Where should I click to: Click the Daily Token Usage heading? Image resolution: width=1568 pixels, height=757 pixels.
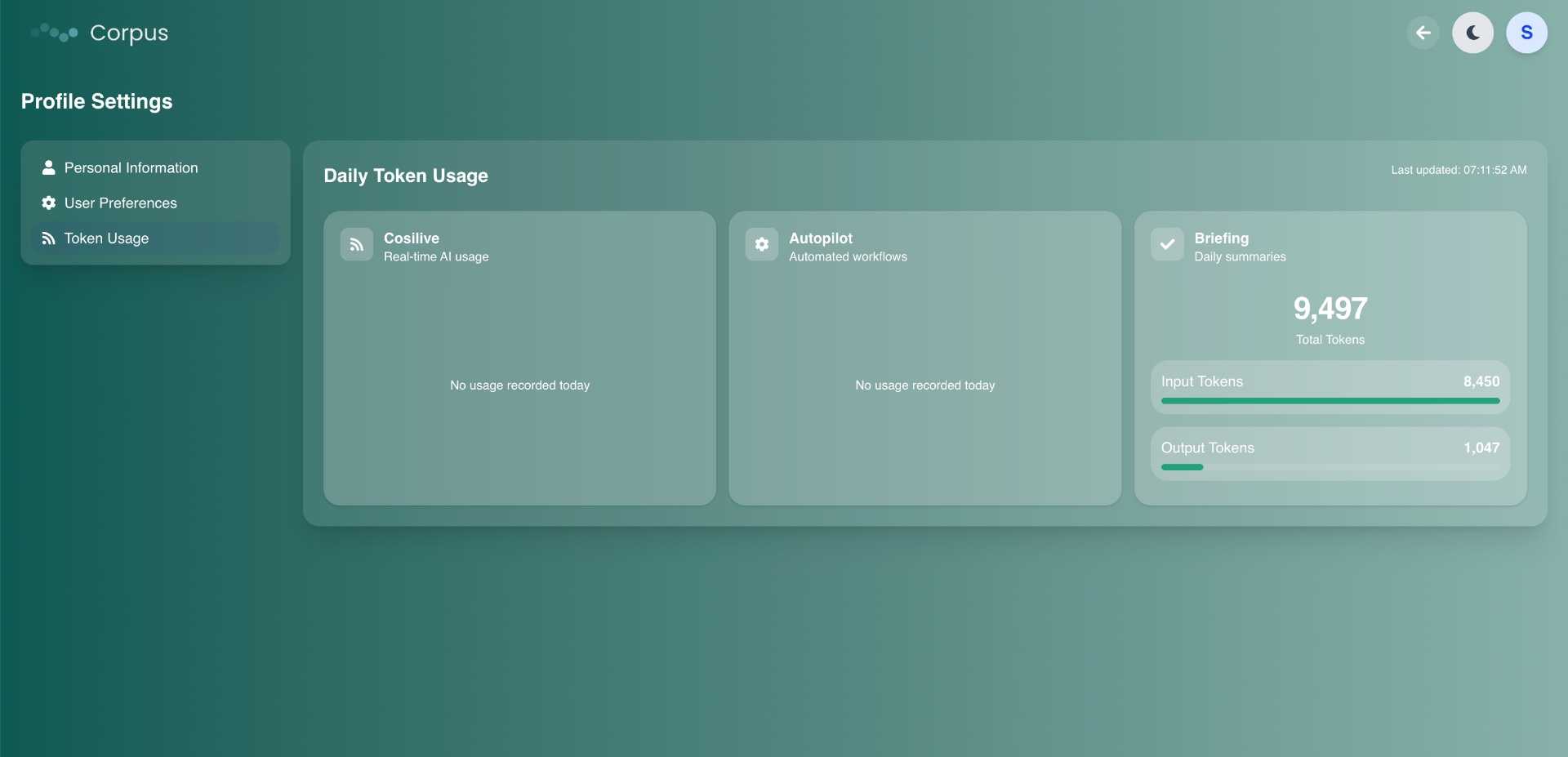coord(405,176)
